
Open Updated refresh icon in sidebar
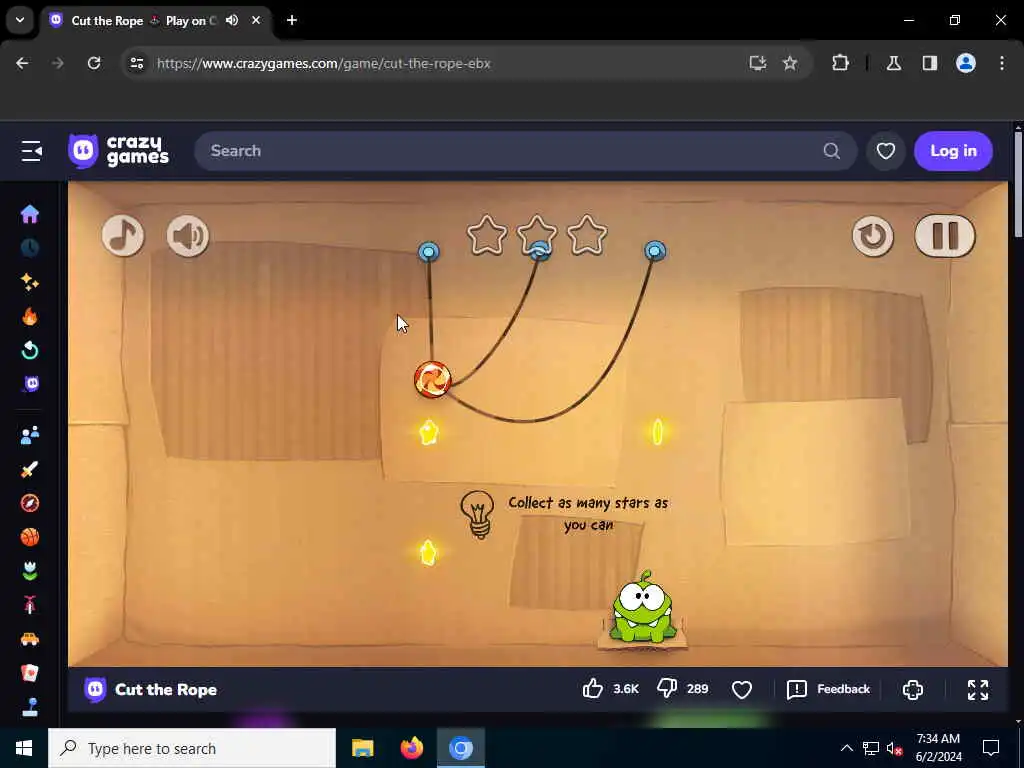coord(30,350)
